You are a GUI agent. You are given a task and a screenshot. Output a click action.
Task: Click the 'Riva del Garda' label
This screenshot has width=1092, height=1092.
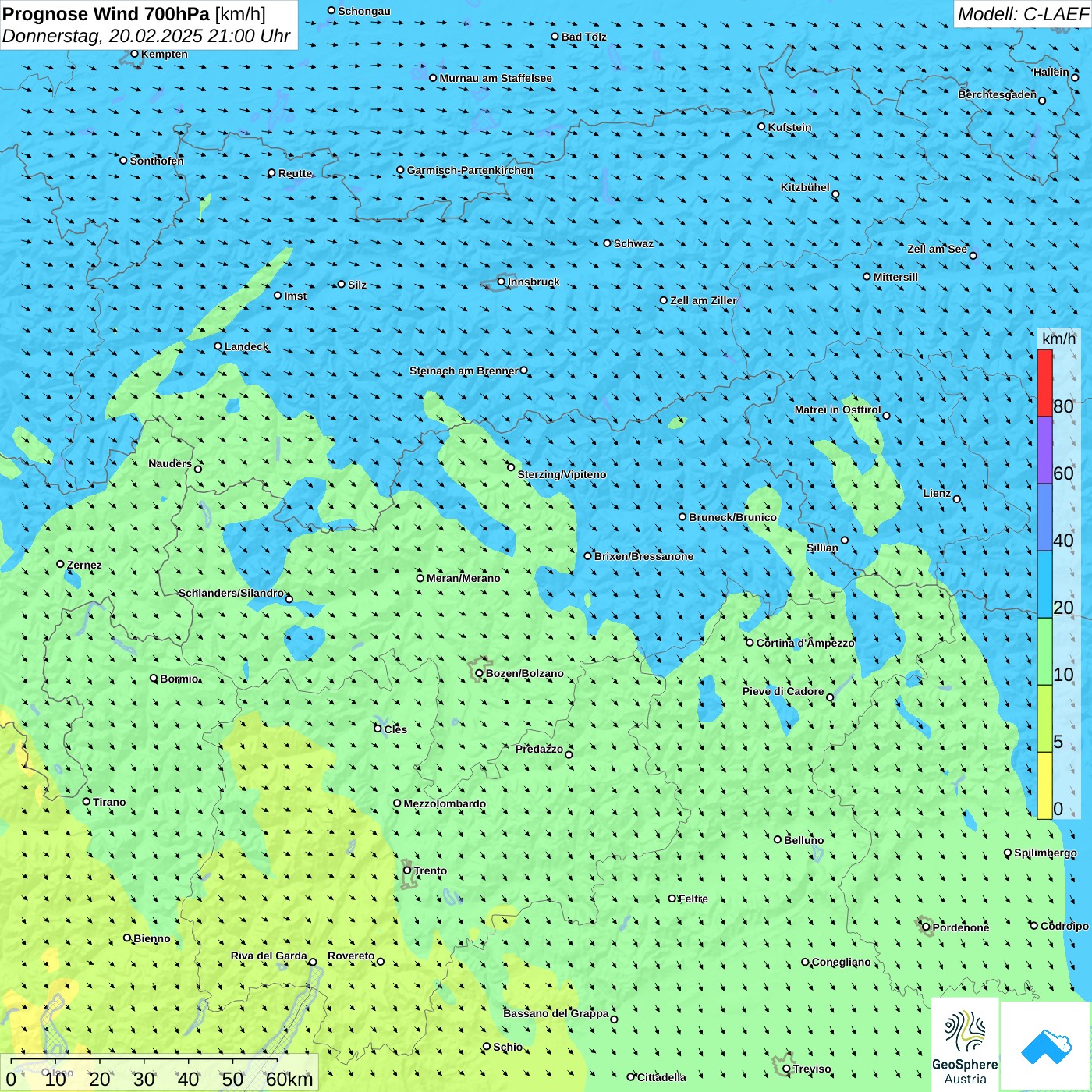269,955
